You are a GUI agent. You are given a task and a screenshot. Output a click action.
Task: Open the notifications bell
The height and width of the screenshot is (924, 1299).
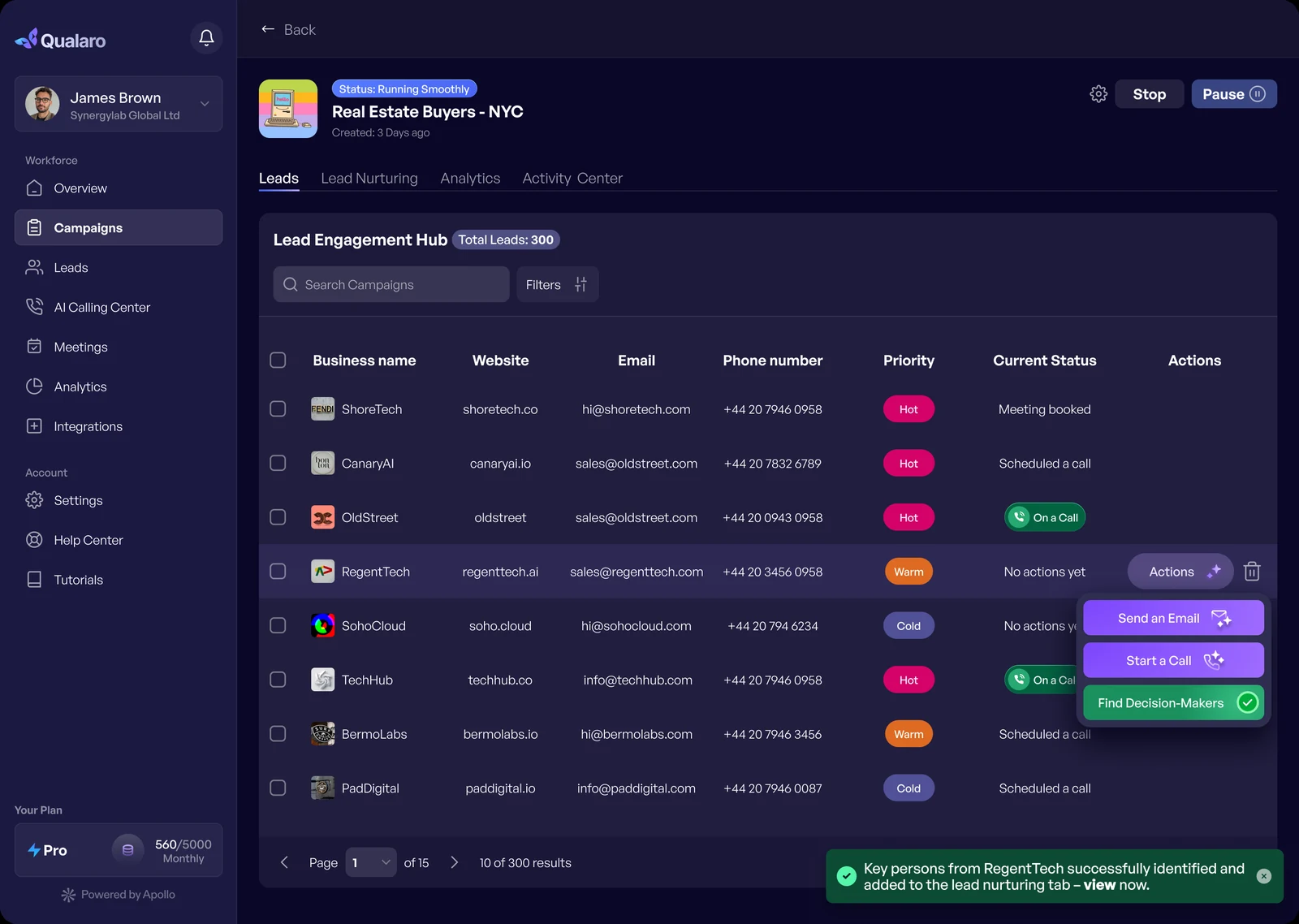(x=206, y=38)
